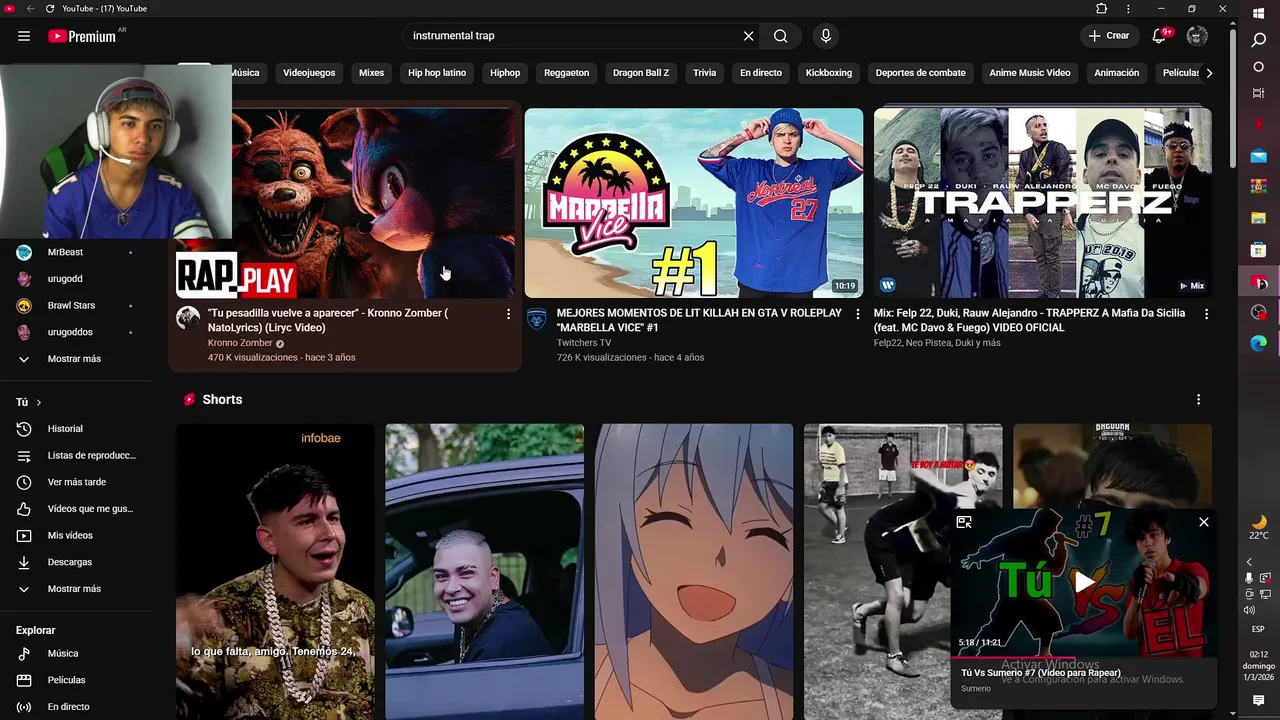
Task: Start voice search with microphone
Action: [x=825, y=36]
